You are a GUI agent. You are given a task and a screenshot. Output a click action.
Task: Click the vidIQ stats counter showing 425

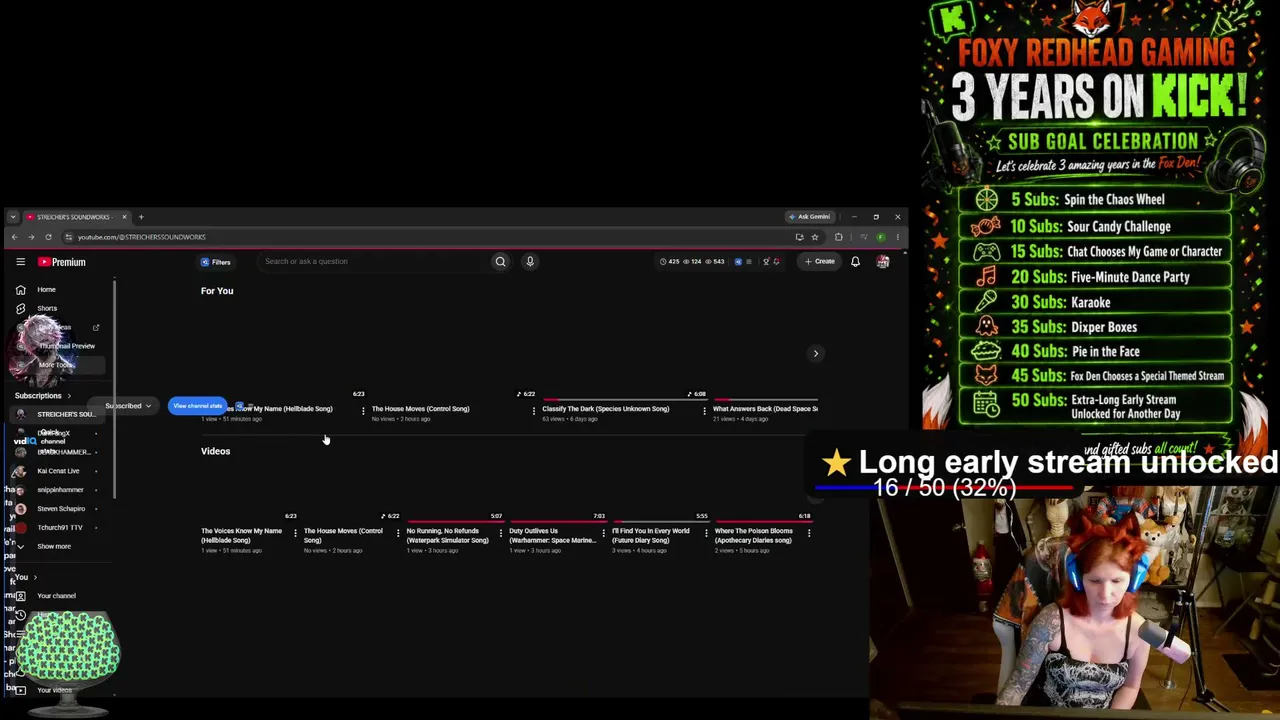pos(669,262)
